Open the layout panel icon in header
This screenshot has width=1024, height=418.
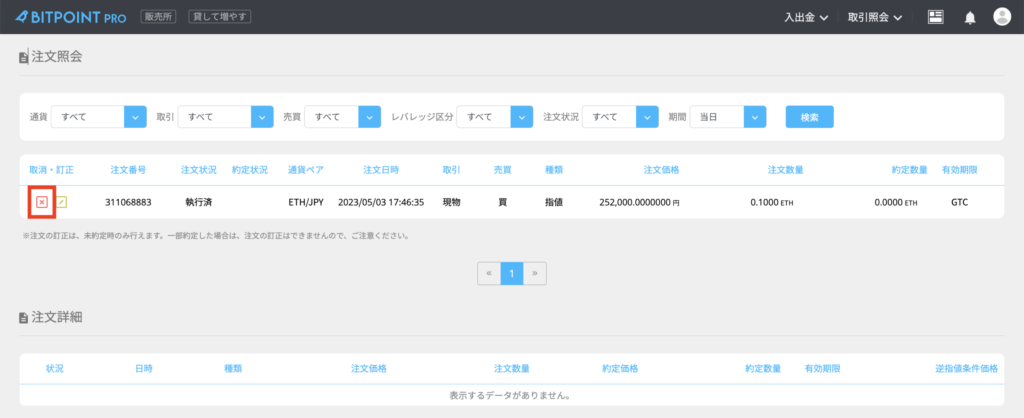coord(936,17)
